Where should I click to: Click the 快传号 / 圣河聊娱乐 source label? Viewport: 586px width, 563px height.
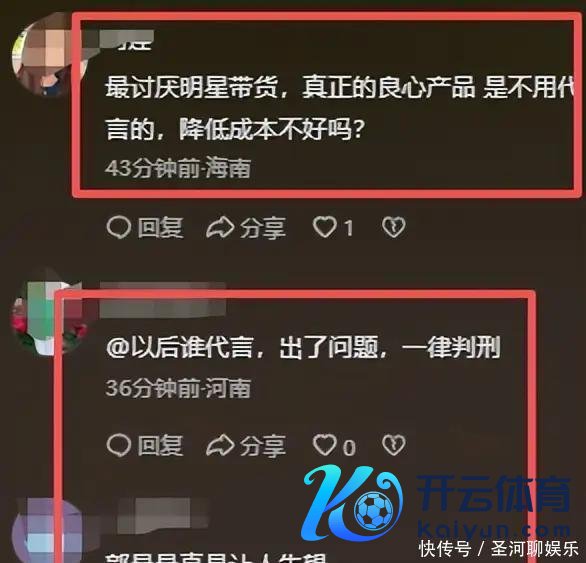[499, 549]
